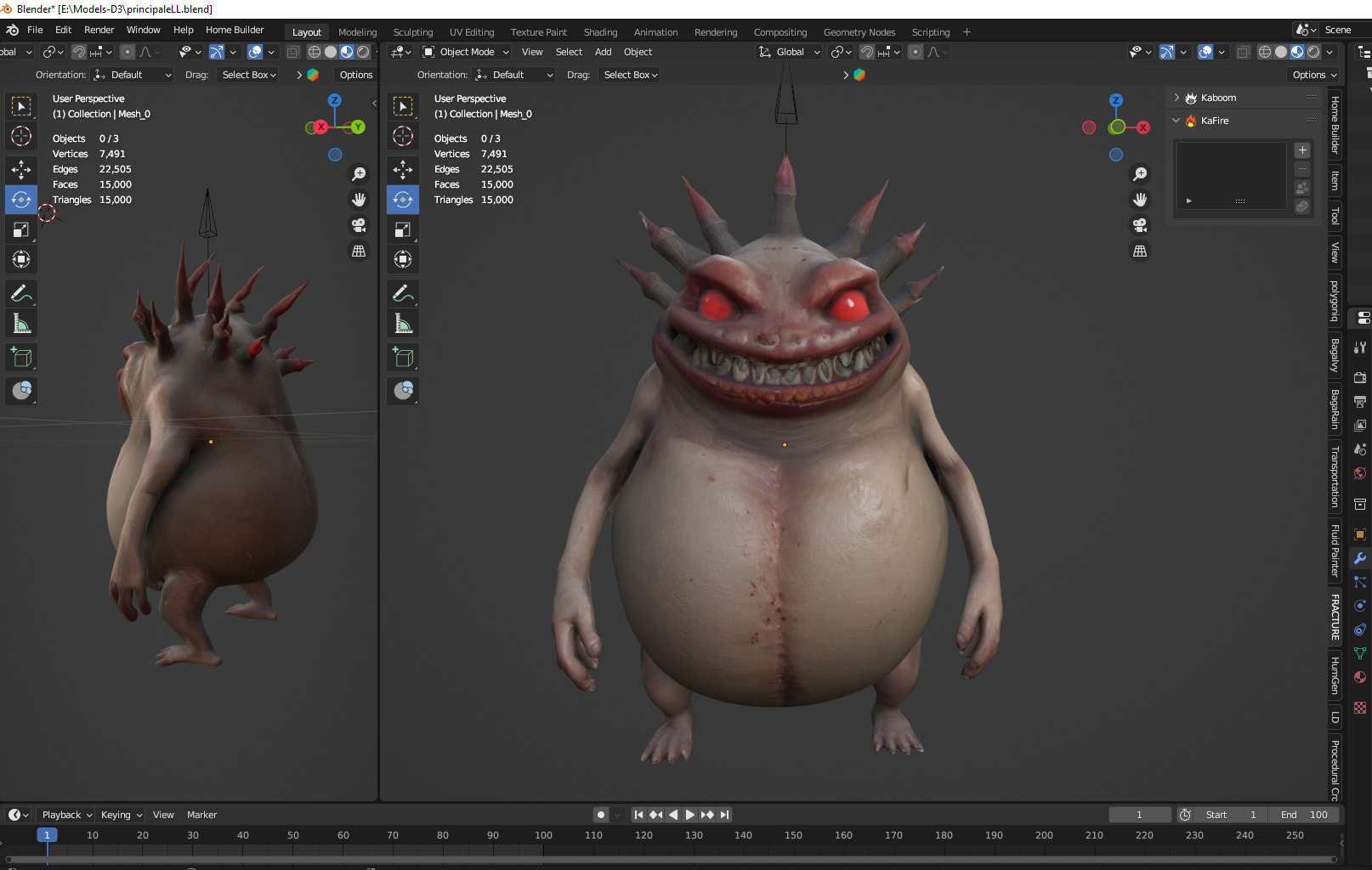Open the Object Mode dropdown

tap(466, 52)
